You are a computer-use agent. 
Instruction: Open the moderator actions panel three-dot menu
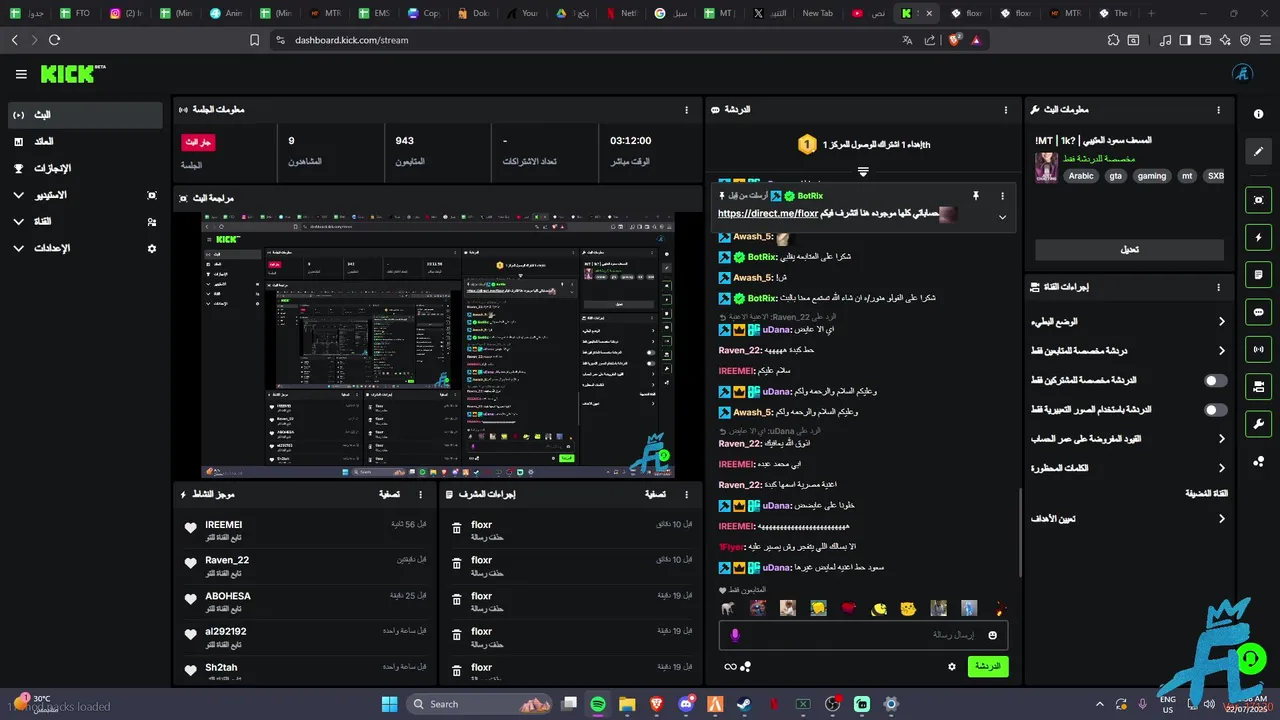(686, 494)
